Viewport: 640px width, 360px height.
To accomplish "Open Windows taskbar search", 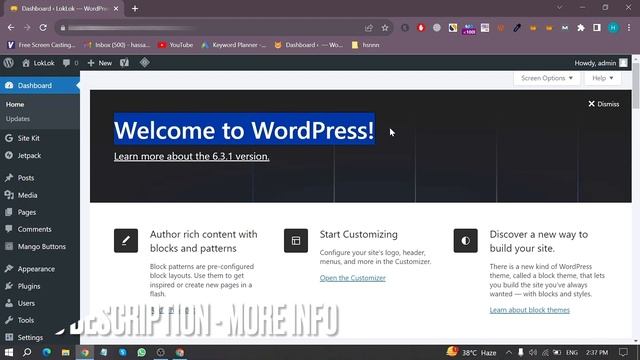I will click(27, 352).
